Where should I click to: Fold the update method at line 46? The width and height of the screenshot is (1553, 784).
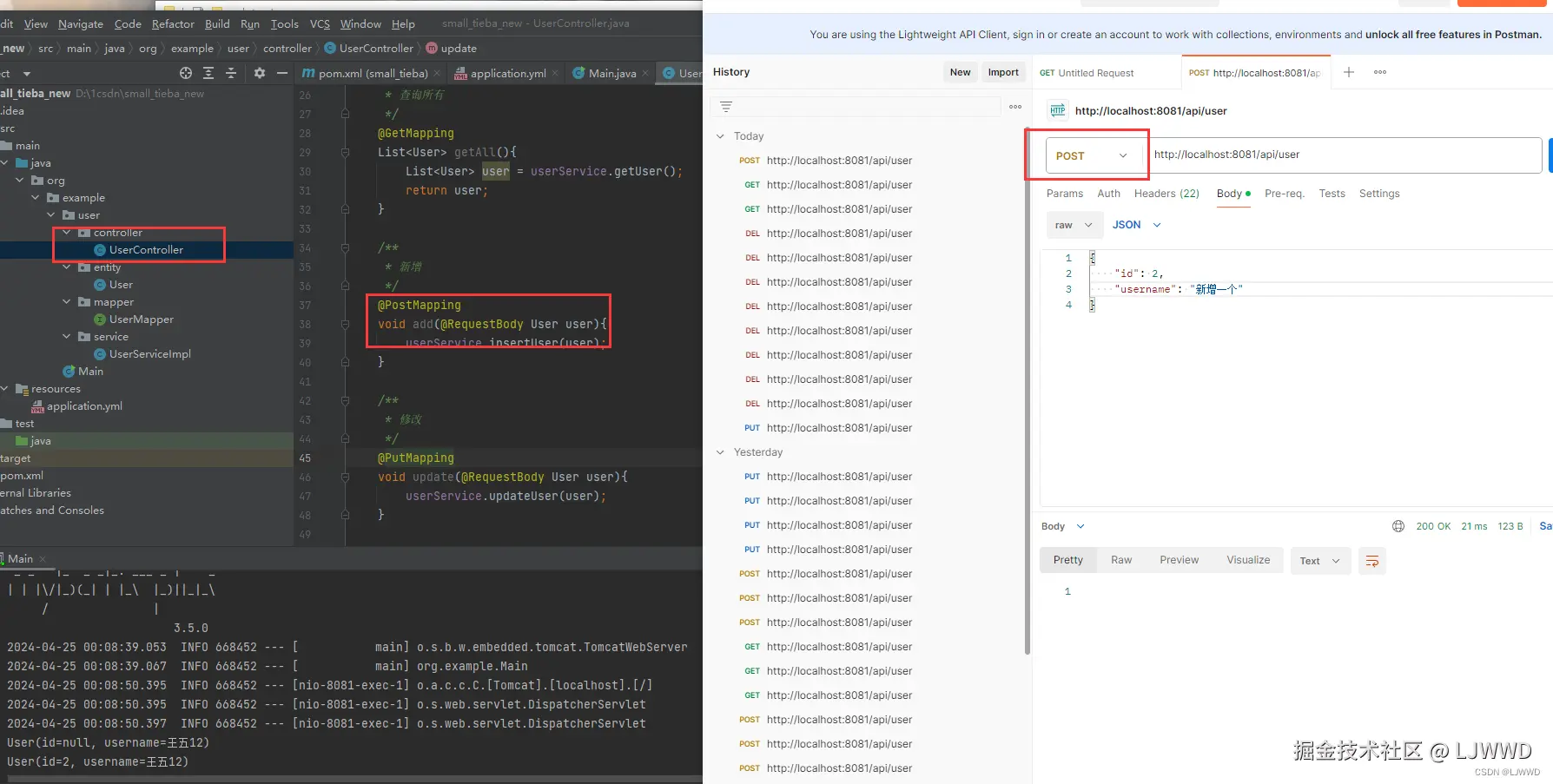pyautogui.click(x=345, y=477)
